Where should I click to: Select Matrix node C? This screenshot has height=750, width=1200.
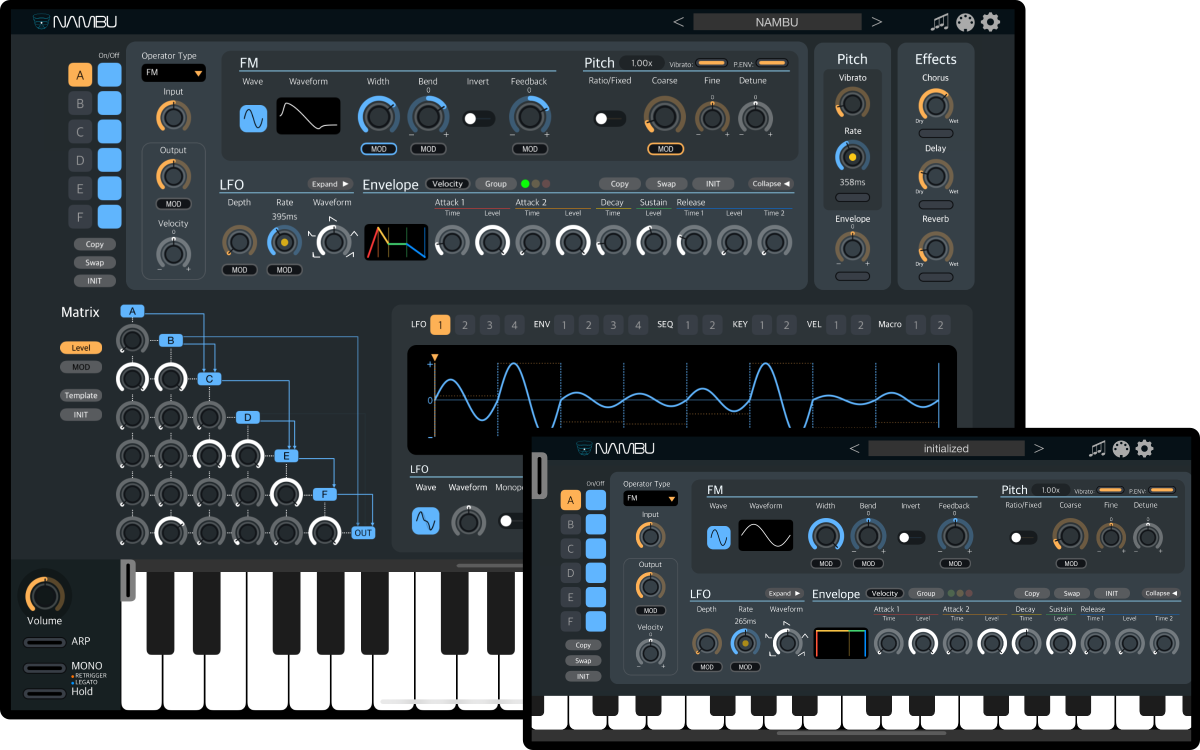click(209, 378)
